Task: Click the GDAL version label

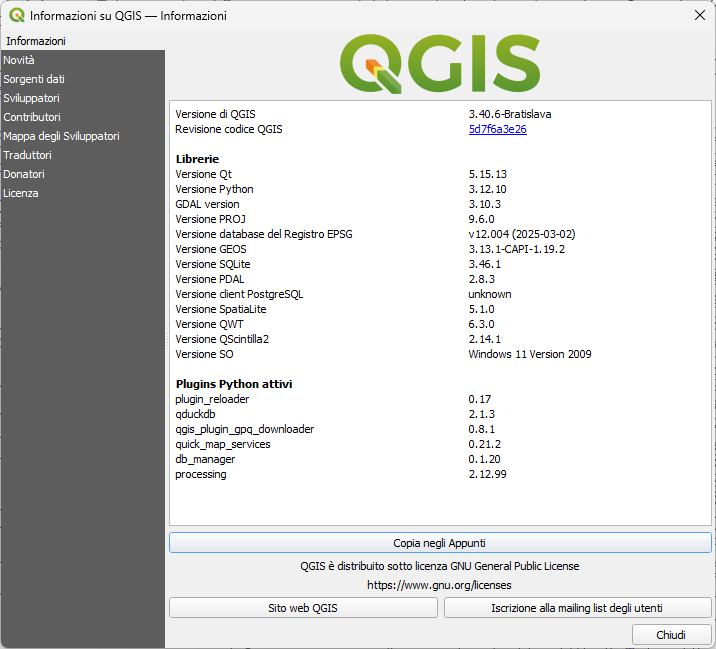Action: coord(207,204)
